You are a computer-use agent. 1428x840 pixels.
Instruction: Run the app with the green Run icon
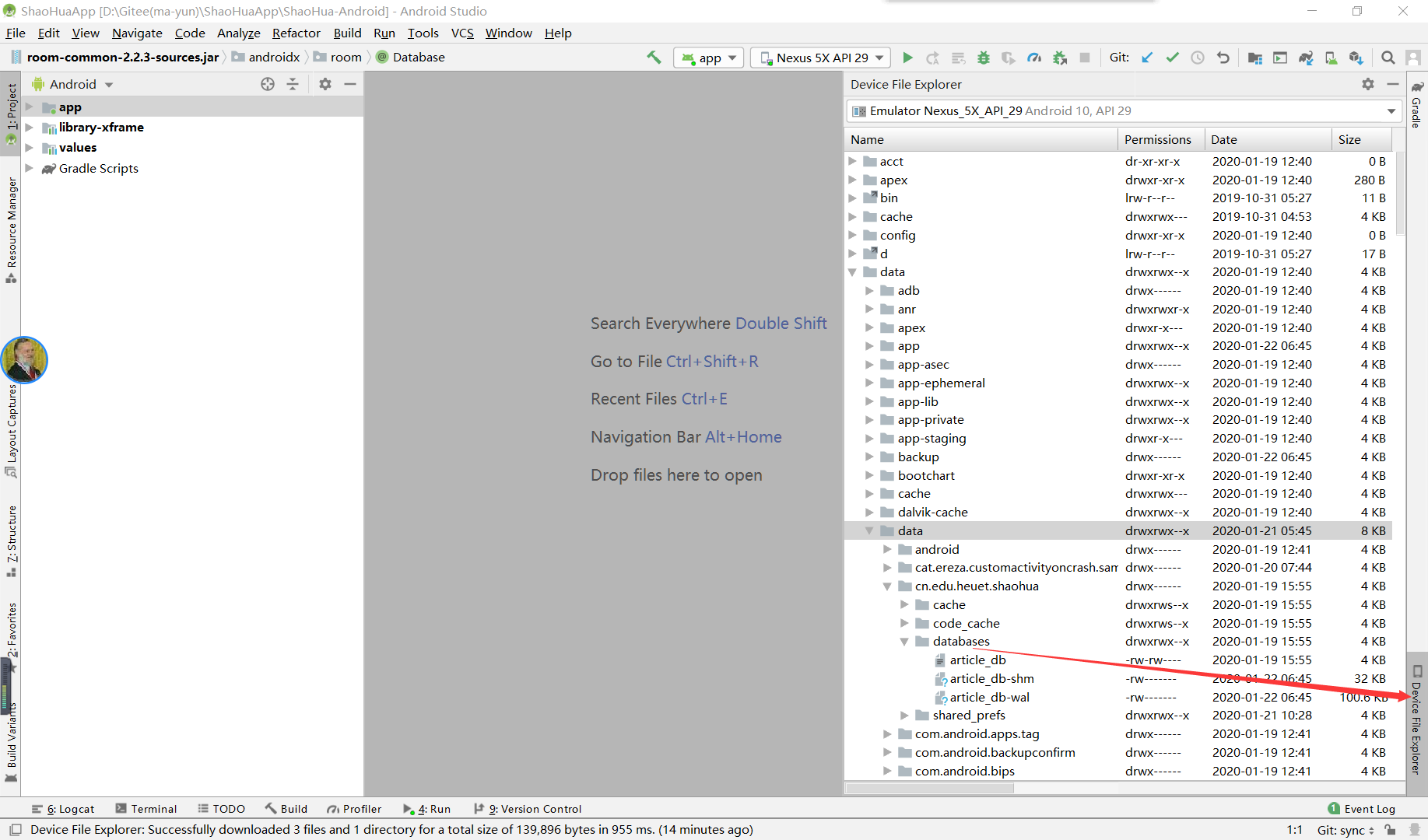907,57
